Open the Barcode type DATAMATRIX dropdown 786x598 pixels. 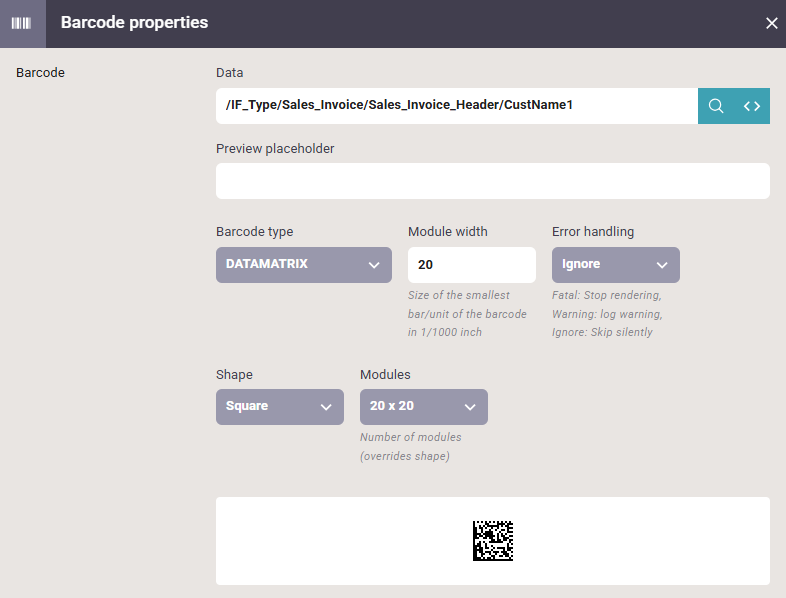coord(304,265)
